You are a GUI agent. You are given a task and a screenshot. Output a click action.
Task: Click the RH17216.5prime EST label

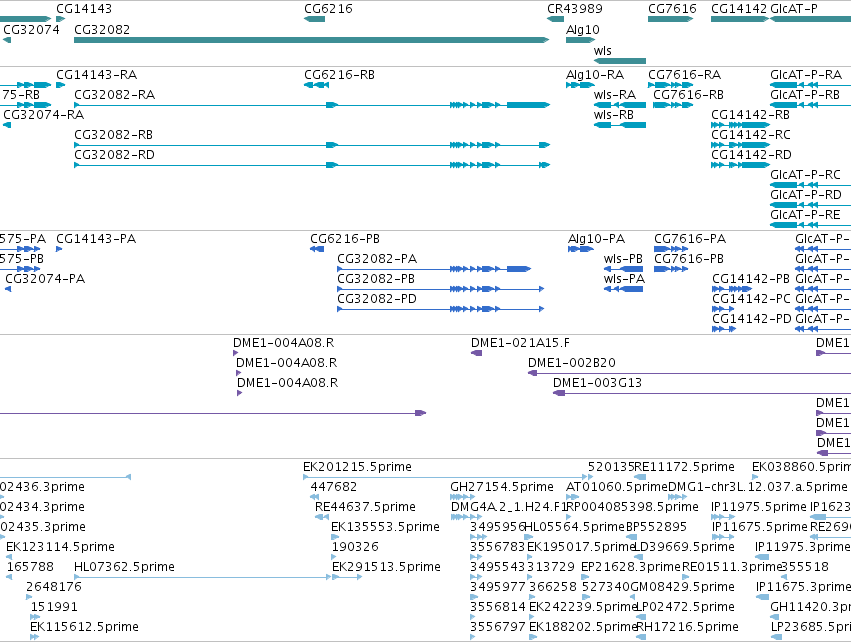pos(687,627)
